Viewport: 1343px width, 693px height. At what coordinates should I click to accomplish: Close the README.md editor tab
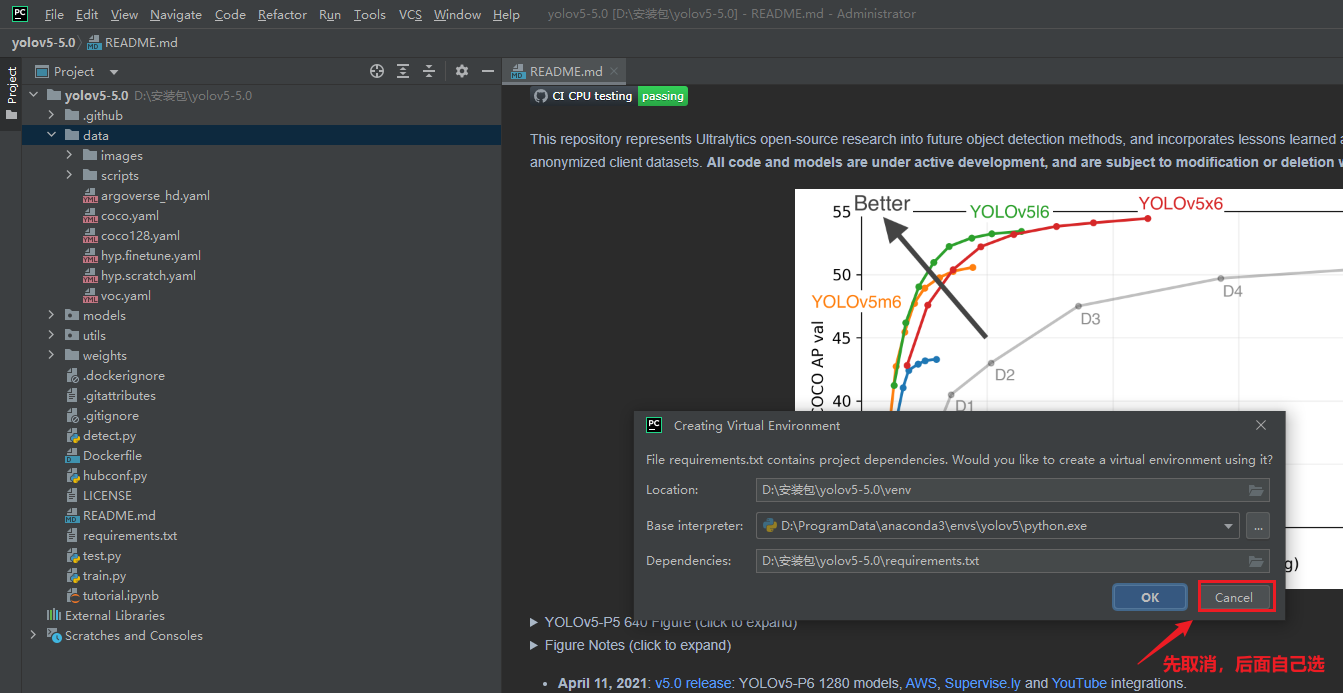pyautogui.click(x=614, y=71)
